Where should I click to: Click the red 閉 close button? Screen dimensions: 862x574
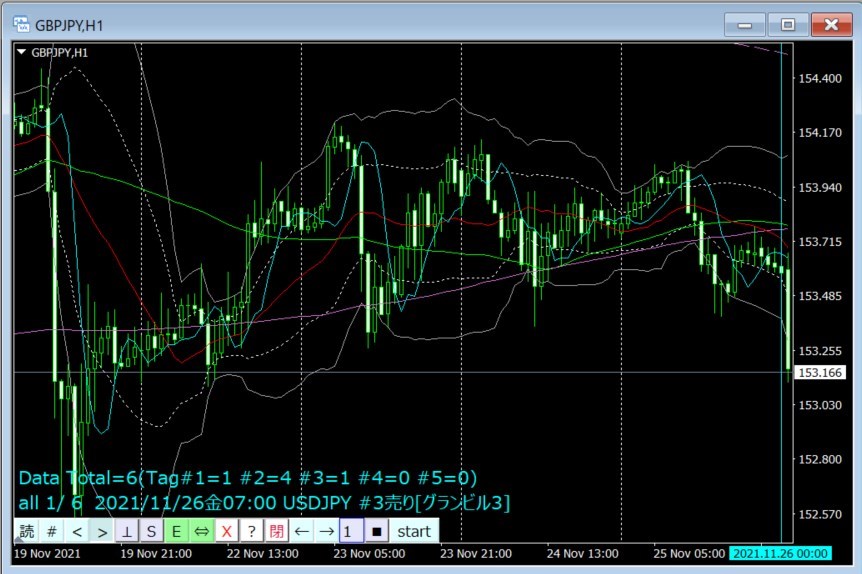276,531
